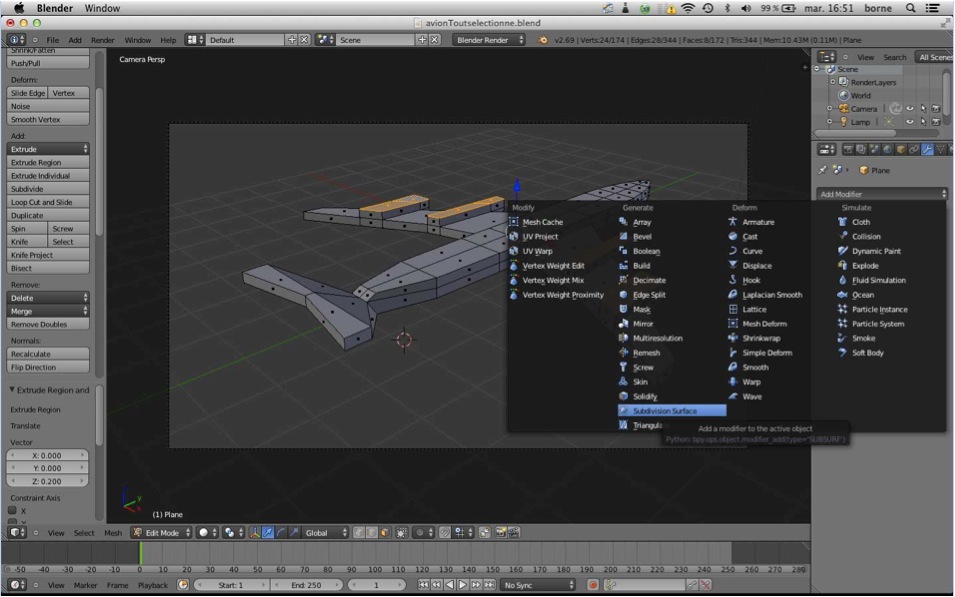Screen dimensions: 955x597
Task: Click the Boolean modifier icon
Action: tap(624, 251)
